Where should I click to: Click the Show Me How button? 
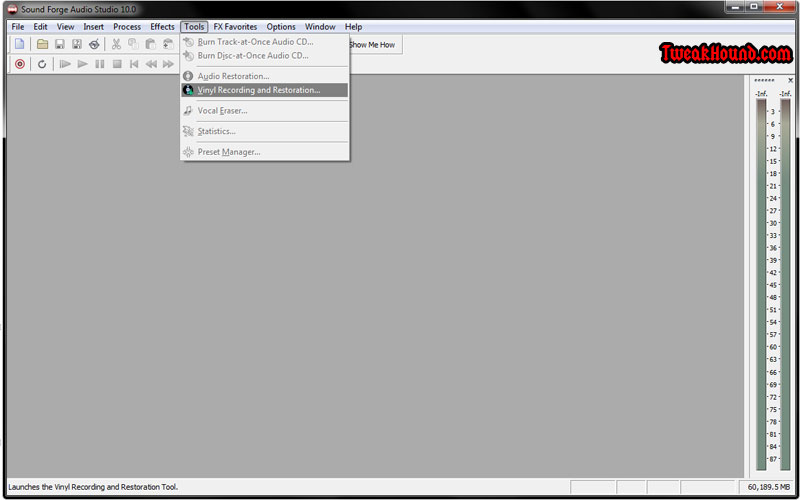coord(375,44)
